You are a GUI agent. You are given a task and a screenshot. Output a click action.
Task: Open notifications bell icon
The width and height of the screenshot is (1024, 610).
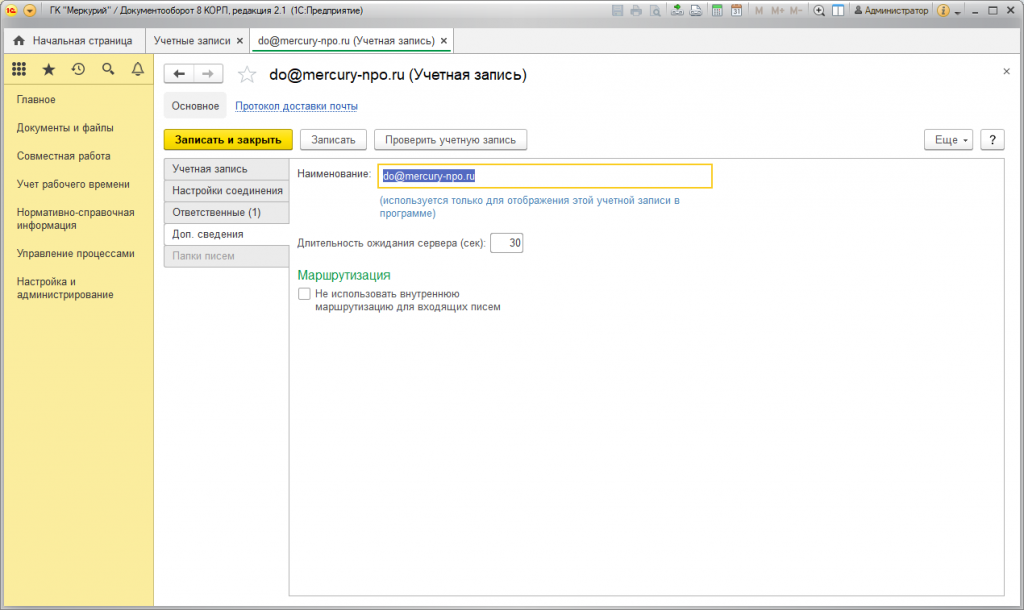click(x=138, y=69)
